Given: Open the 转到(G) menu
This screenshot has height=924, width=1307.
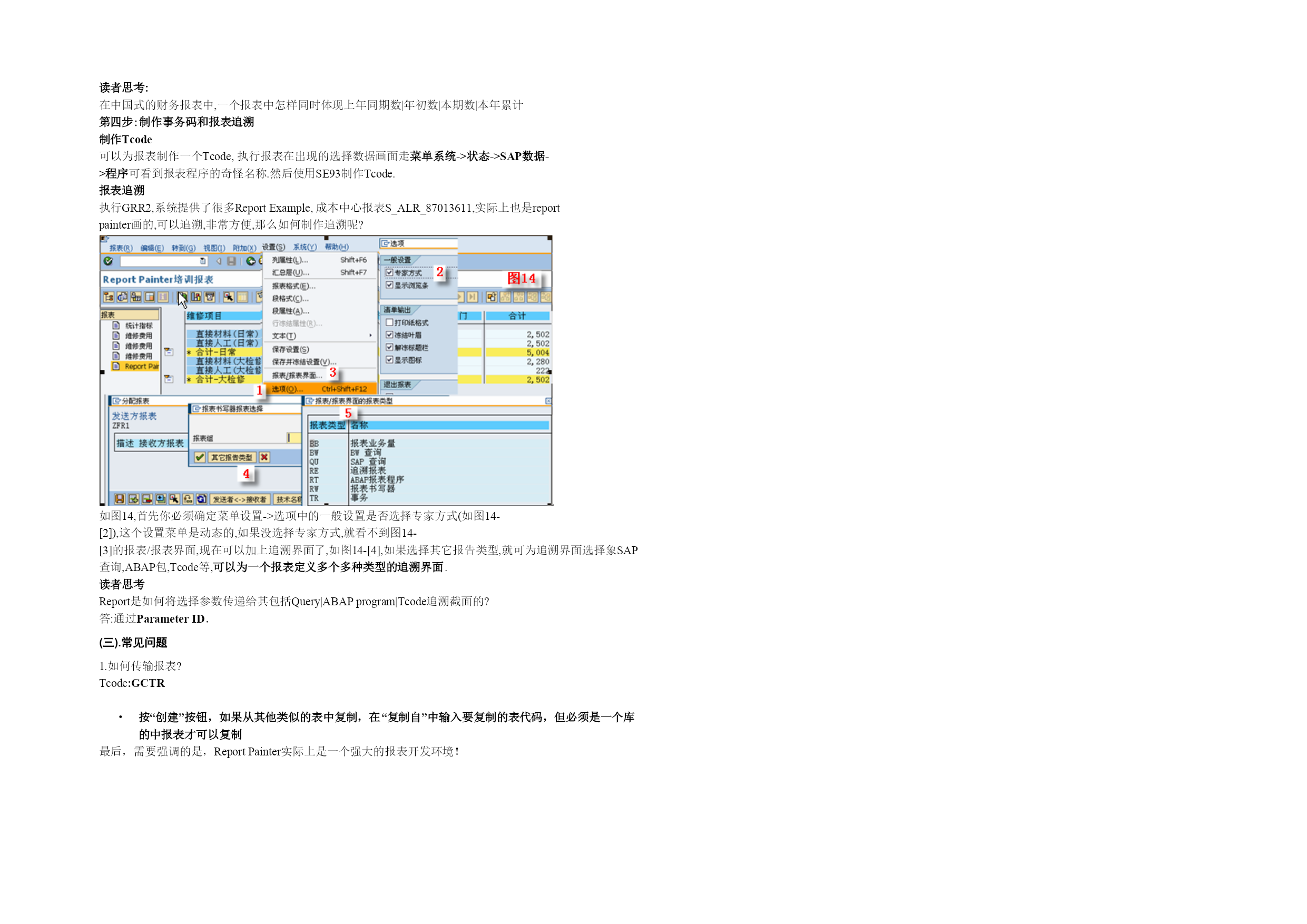Looking at the screenshot, I should point(183,248).
